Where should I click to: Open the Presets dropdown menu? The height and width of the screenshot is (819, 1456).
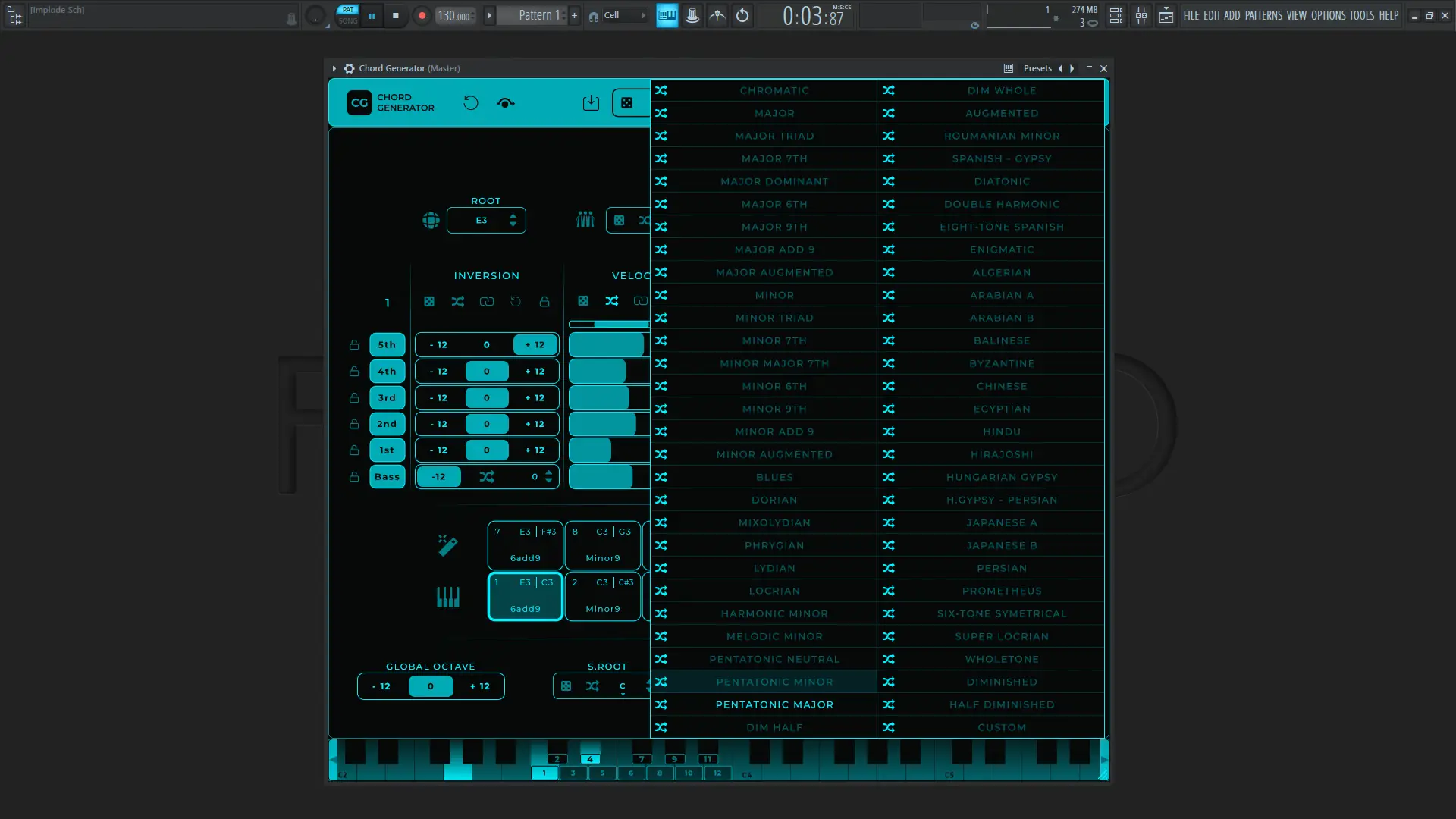[1037, 68]
